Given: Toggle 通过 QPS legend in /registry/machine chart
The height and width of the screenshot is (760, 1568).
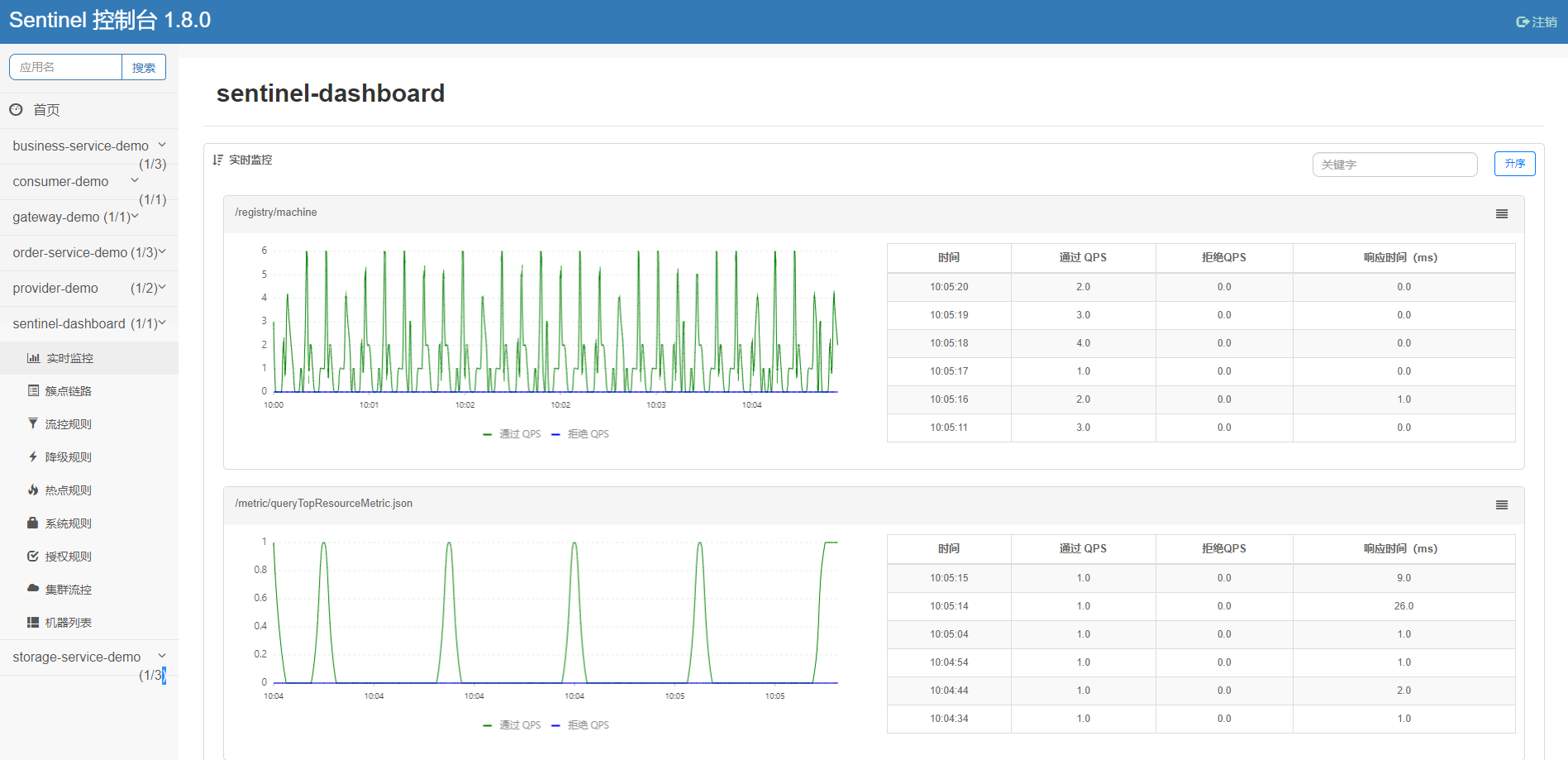Looking at the screenshot, I should click(x=512, y=434).
